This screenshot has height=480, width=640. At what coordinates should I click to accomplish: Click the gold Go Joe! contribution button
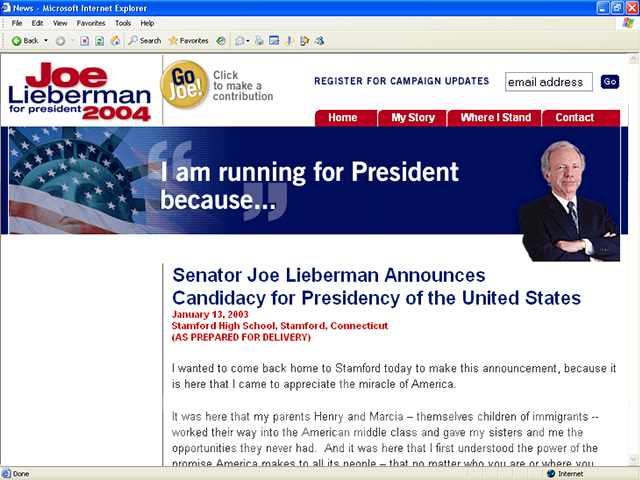[184, 85]
